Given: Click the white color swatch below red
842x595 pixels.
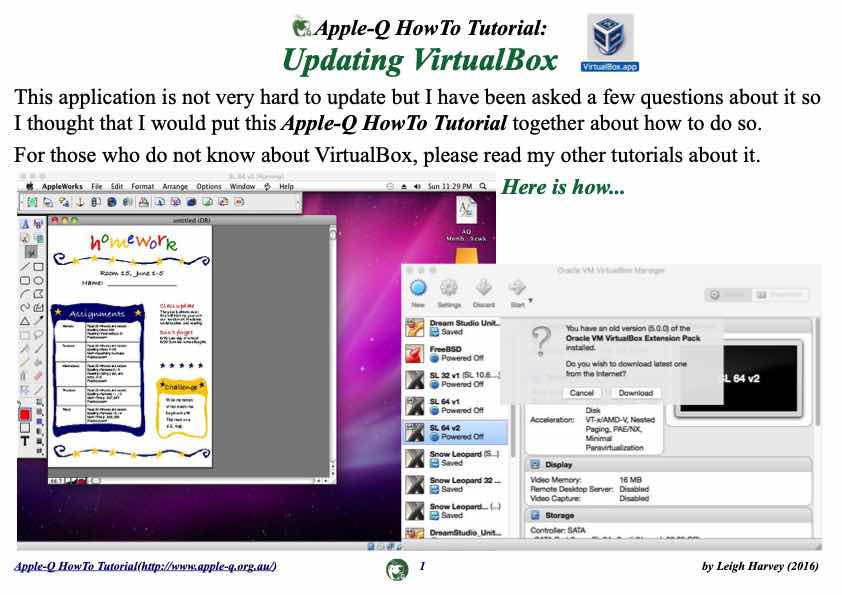Looking at the screenshot, I should coord(25,428).
